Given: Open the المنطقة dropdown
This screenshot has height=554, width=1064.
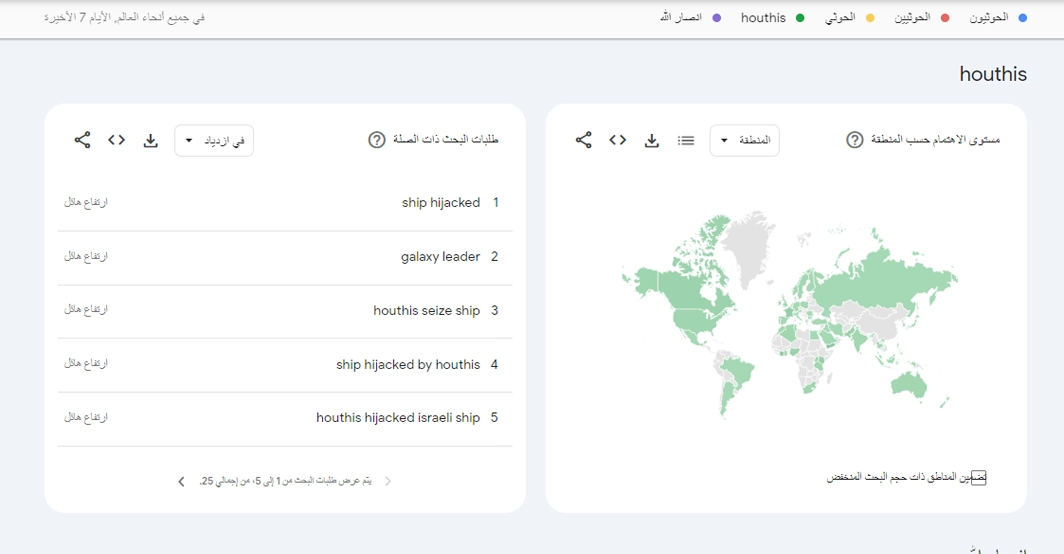Looking at the screenshot, I should pyautogui.click(x=744, y=141).
